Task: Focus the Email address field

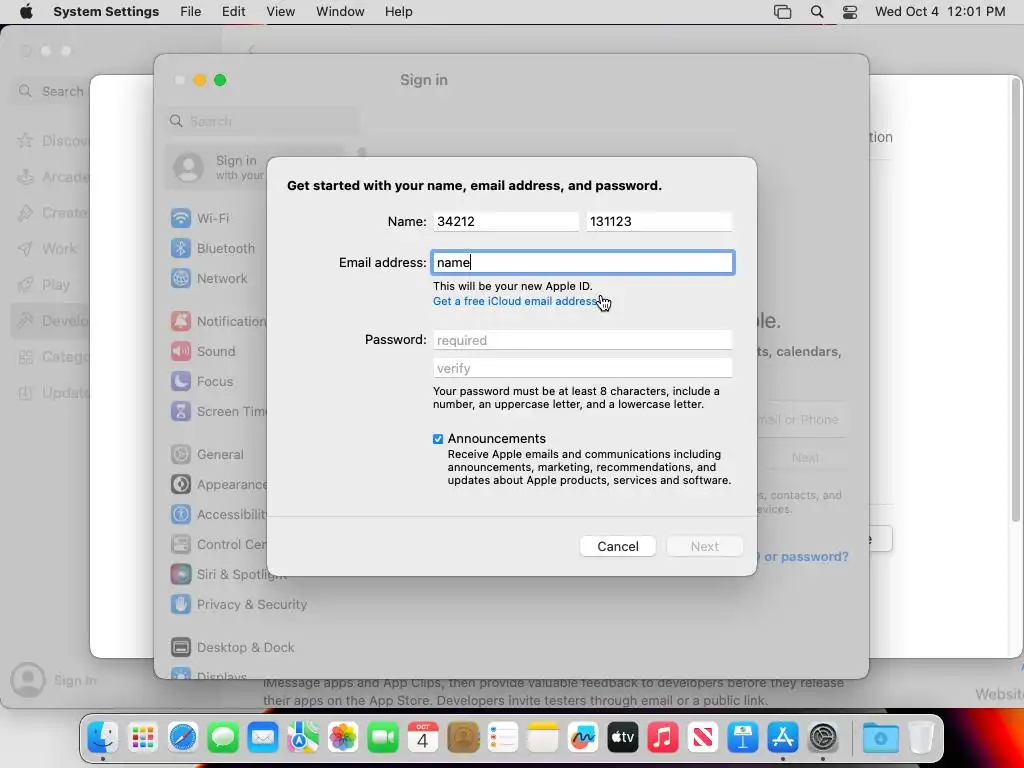Action: (583, 263)
